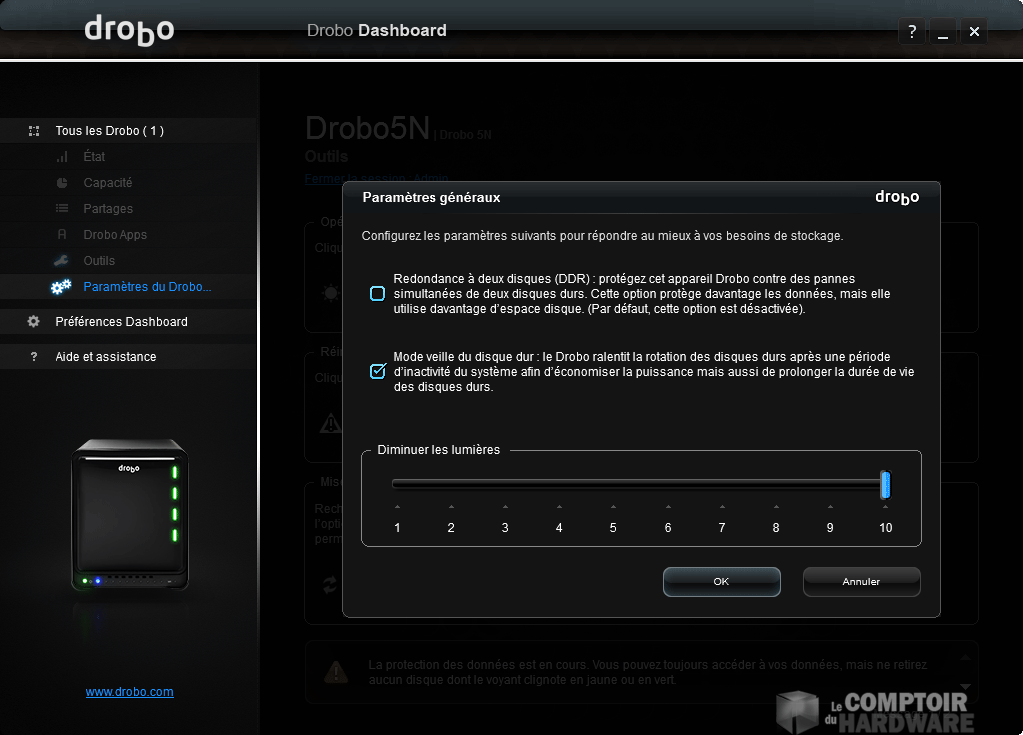
Task: Click the Outils wrench icon
Action: tap(62, 261)
